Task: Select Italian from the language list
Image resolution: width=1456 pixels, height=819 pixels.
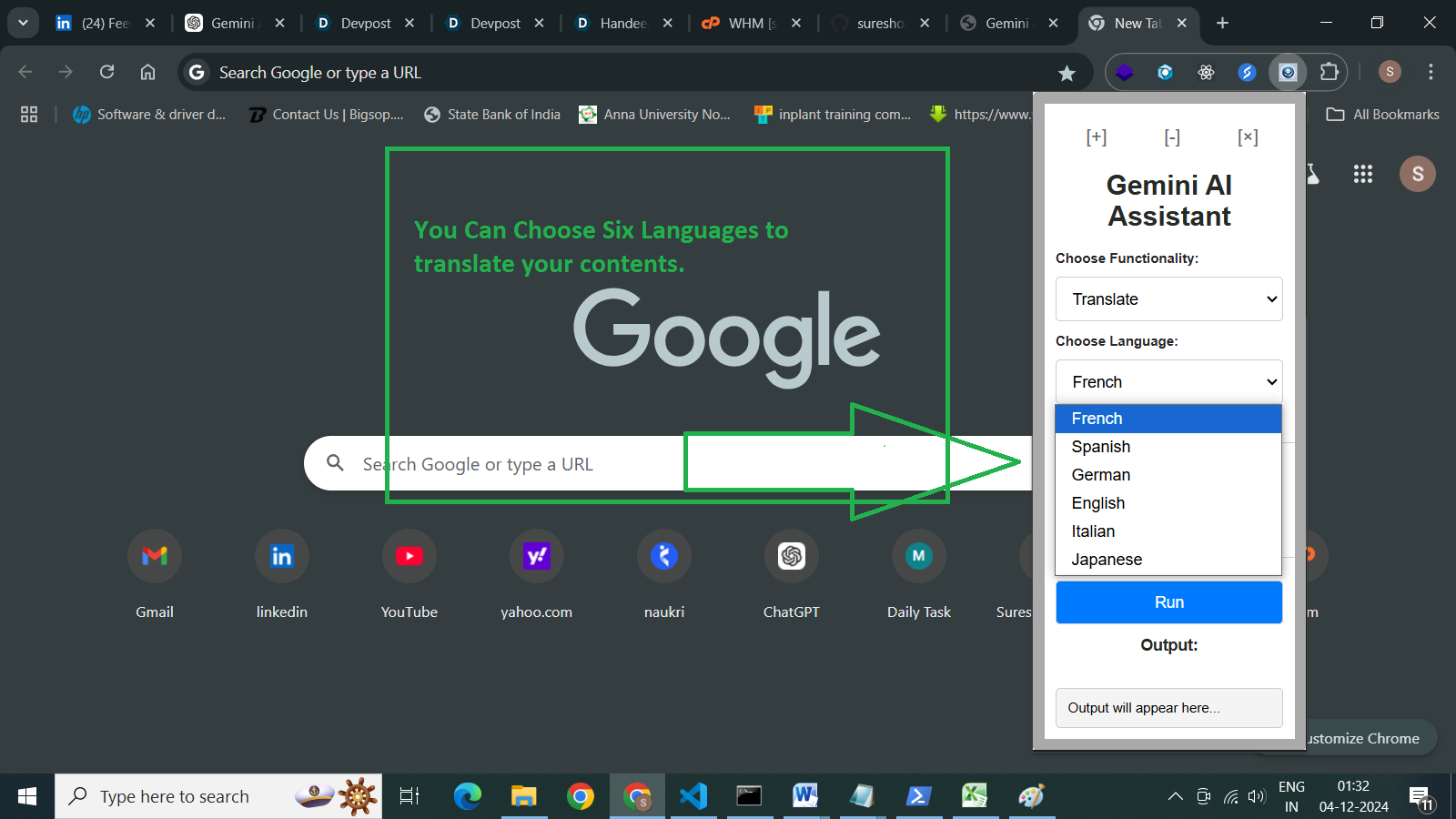Action: click(x=1168, y=531)
